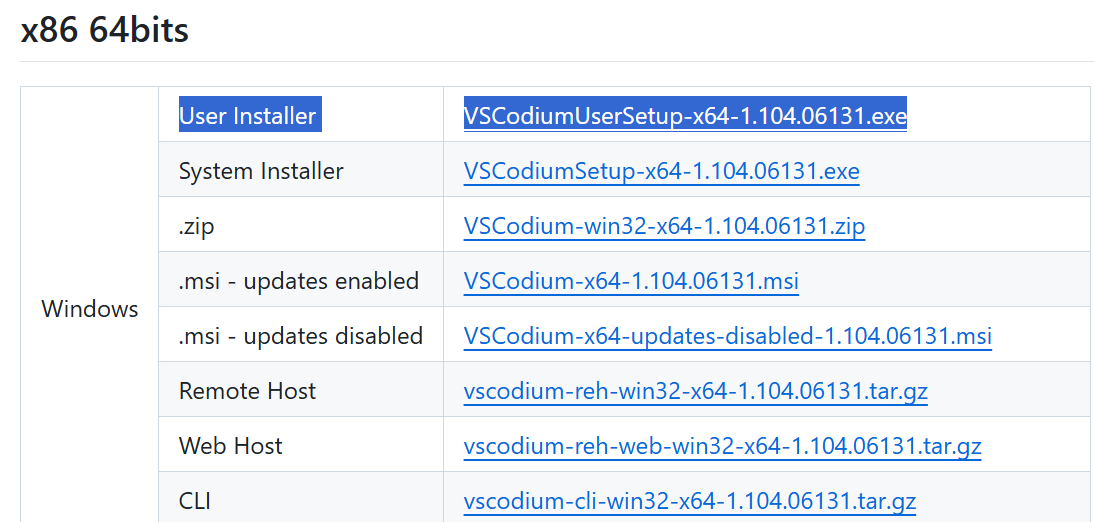Download VSCodium-x64-1.104.06131.msi with updates enabled
The image size is (1094, 522).
click(x=631, y=281)
